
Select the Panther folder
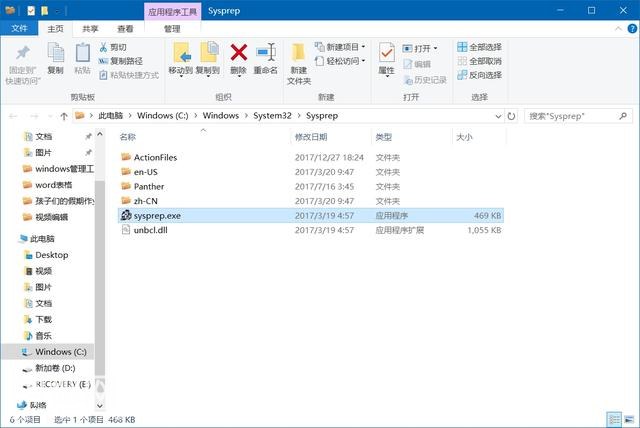click(x=311, y=186)
